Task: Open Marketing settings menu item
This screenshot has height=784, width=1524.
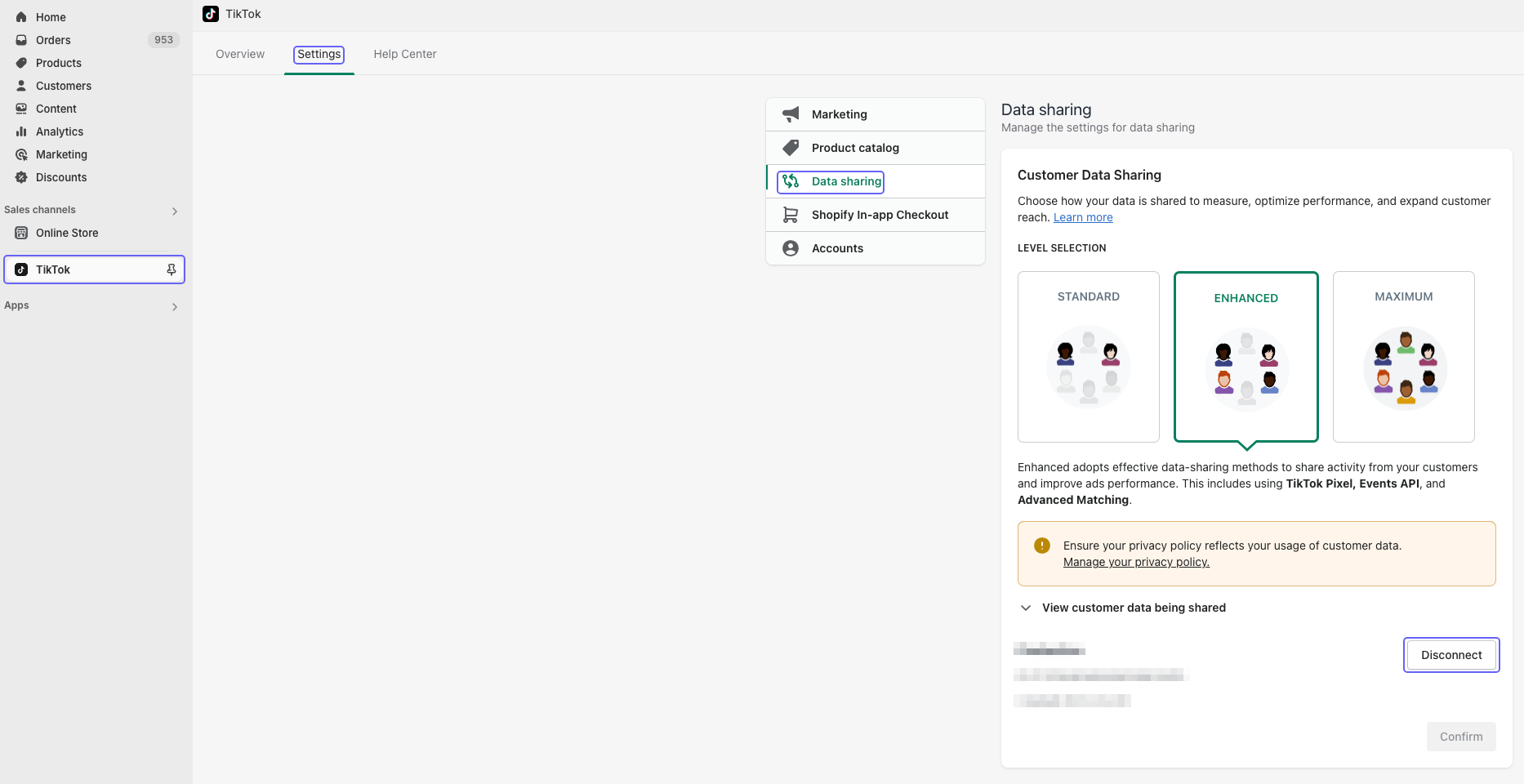Action: [876, 114]
